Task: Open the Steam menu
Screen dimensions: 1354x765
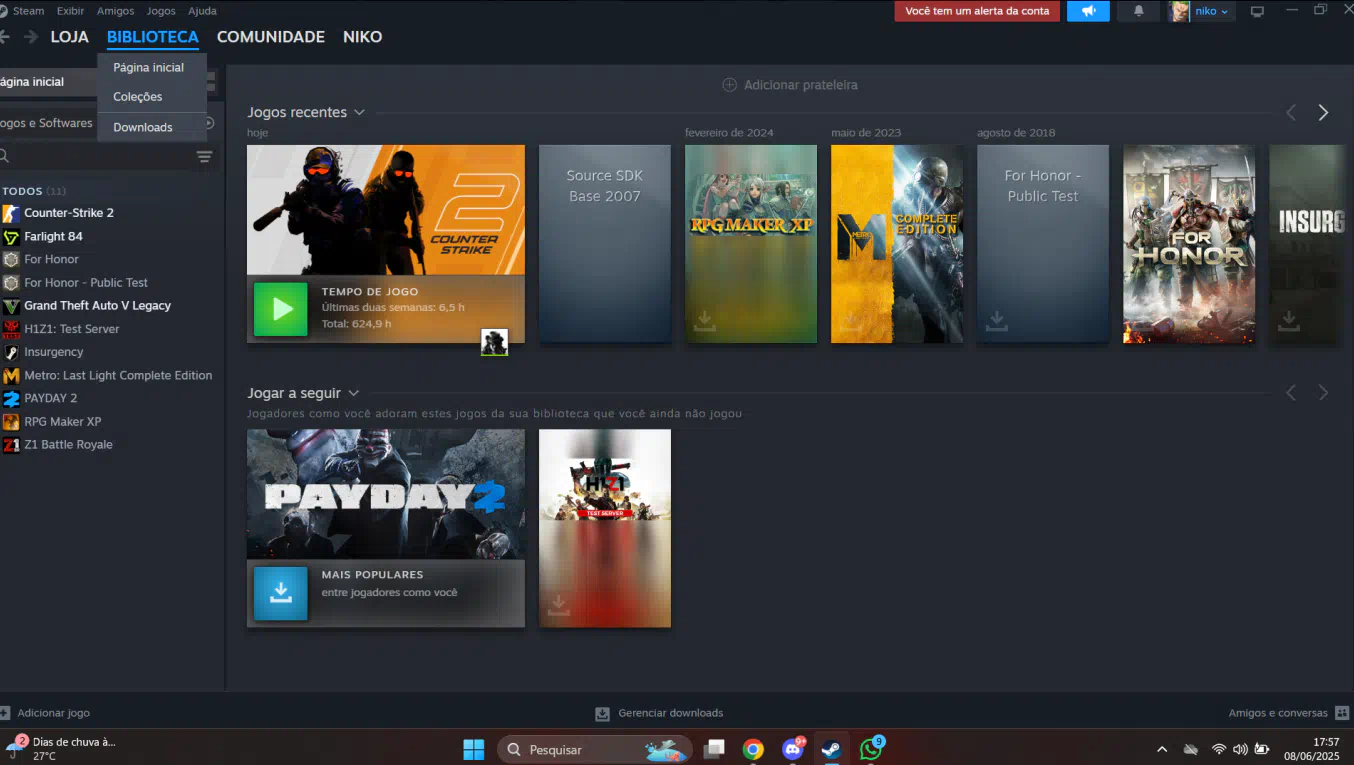Action: coord(28,11)
